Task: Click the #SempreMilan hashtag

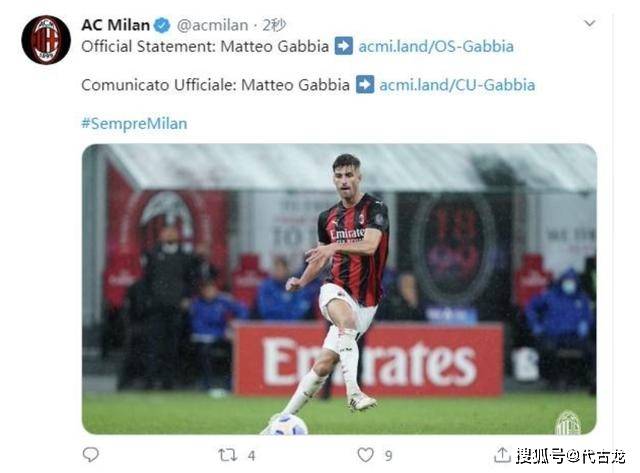Action: (x=134, y=123)
